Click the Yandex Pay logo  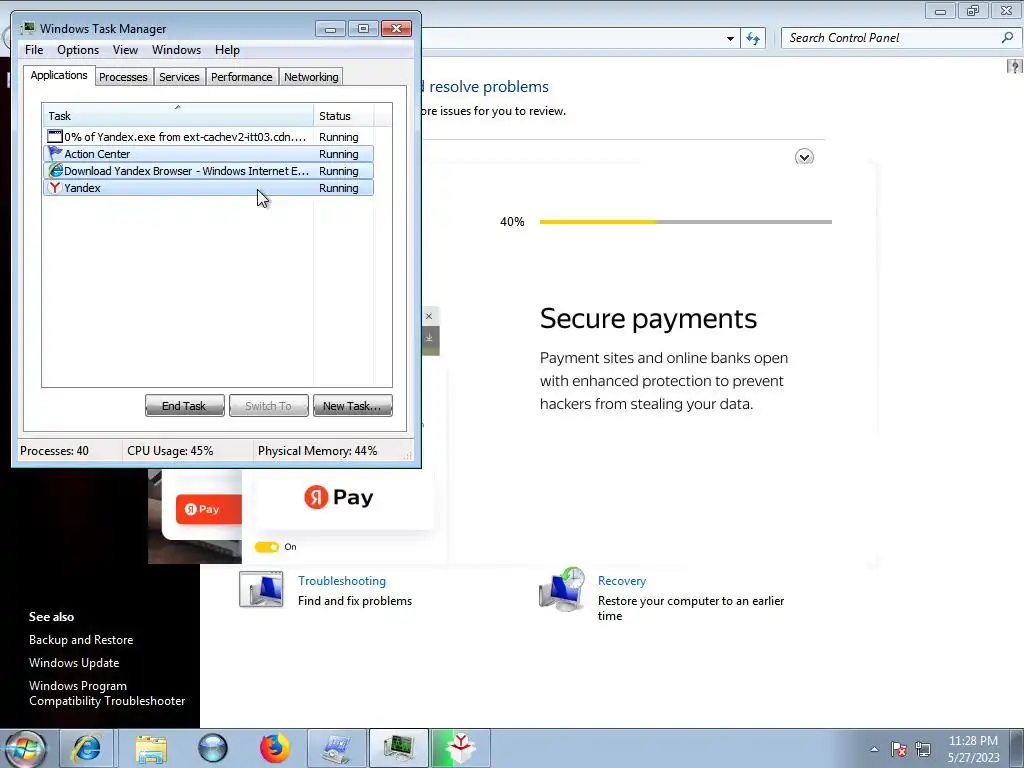(x=338, y=498)
